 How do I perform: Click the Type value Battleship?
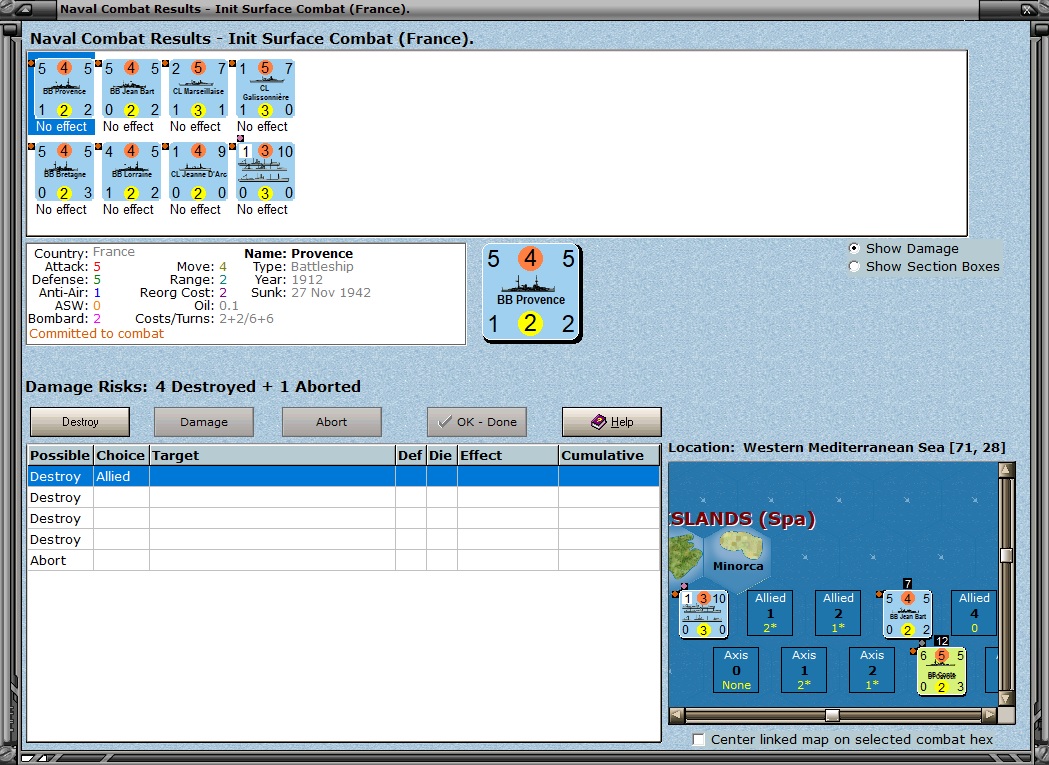(x=322, y=266)
